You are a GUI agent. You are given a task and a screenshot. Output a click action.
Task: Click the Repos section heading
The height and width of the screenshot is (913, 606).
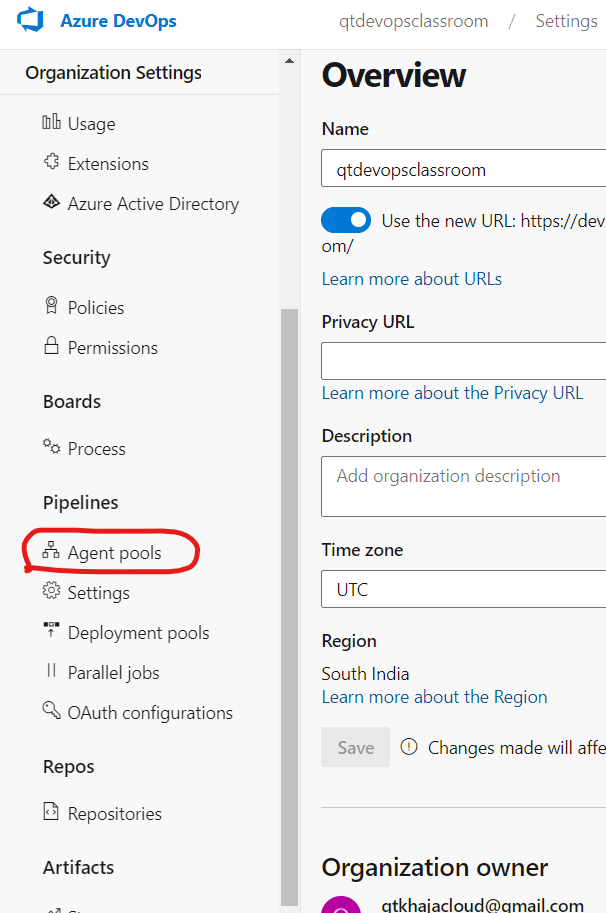tap(69, 767)
